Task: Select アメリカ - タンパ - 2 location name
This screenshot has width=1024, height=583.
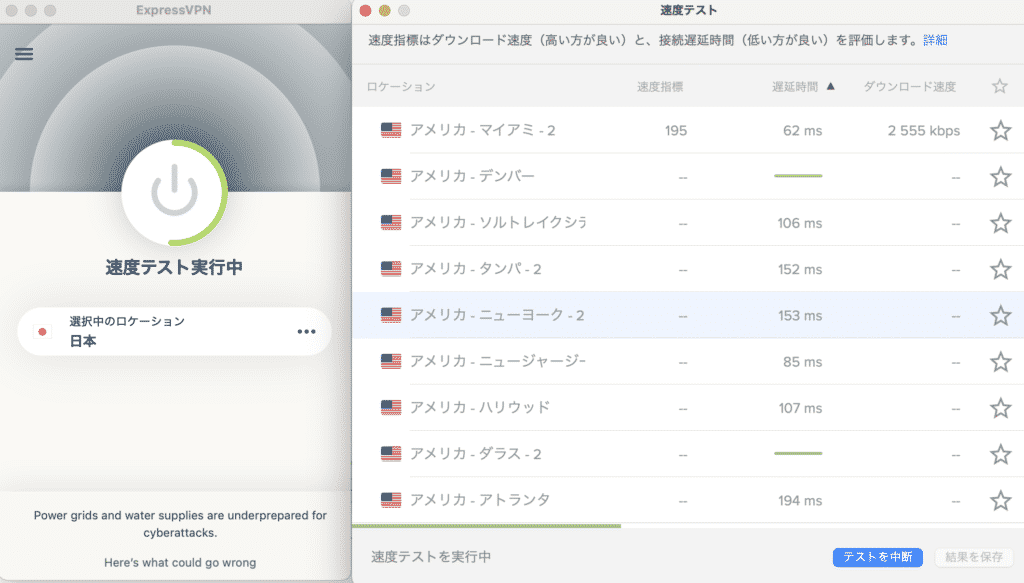Action: tap(475, 269)
